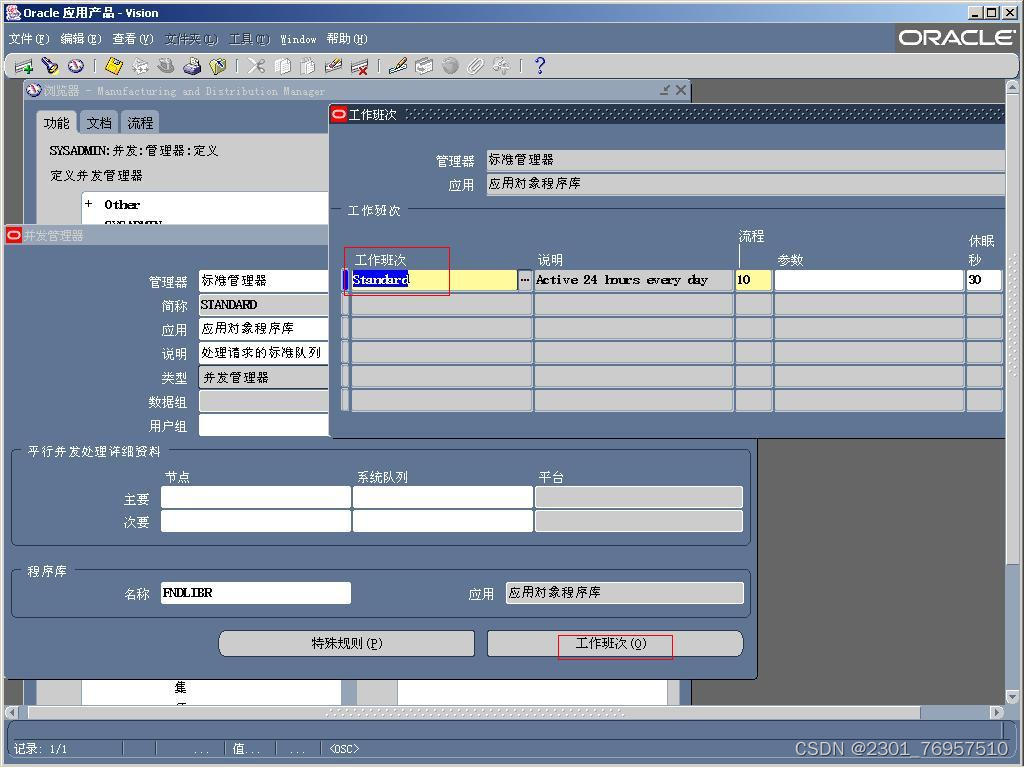Image resolution: width=1024 pixels, height=768 pixels.
Task: Click the Print toolbar icon
Action: point(192,66)
